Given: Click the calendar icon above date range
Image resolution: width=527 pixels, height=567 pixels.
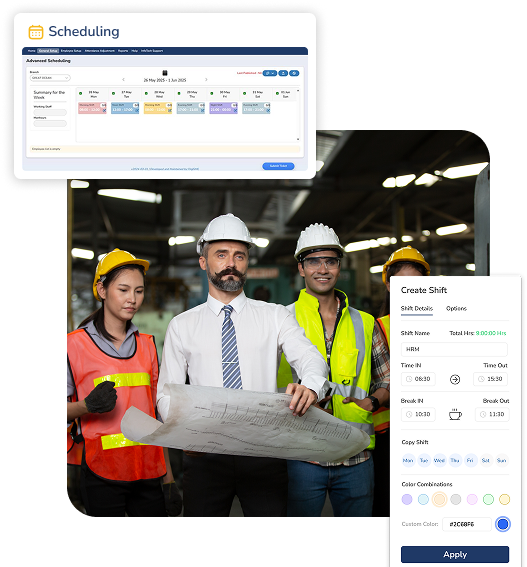Looking at the screenshot, I should pyautogui.click(x=165, y=73).
